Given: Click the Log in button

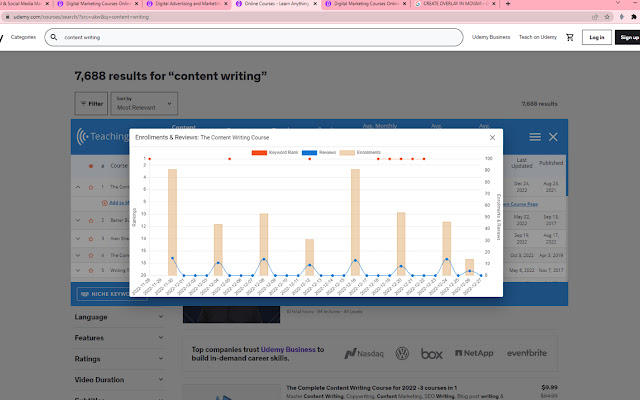Looking at the screenshot, I should point(597,37).
